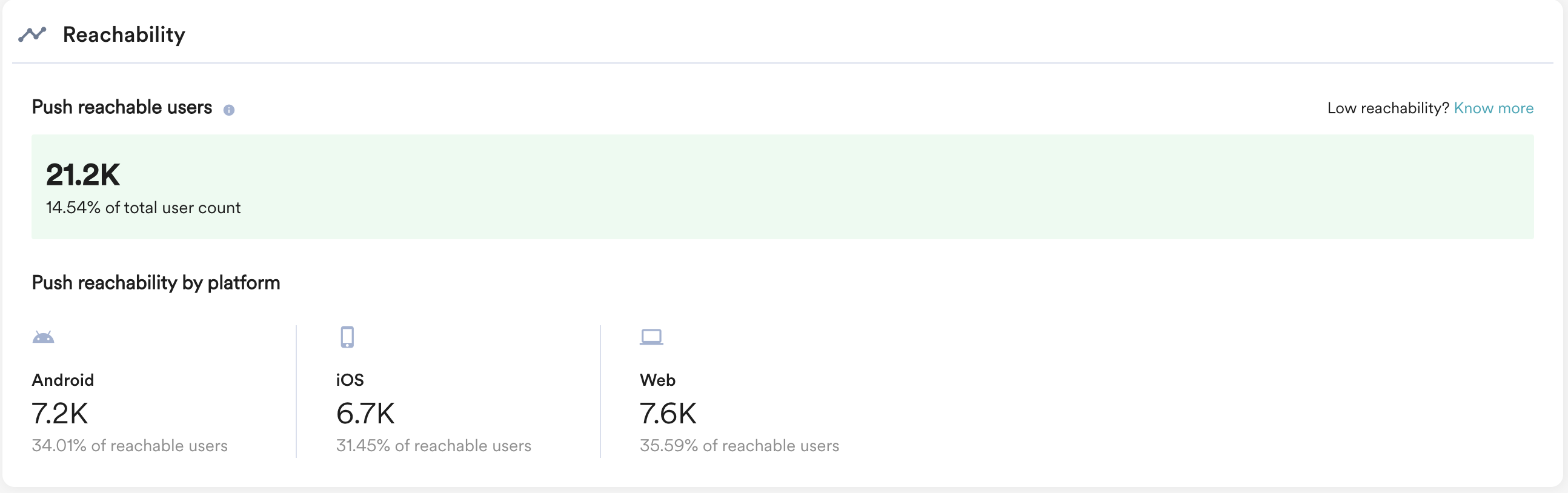Open the Know more link

coord(1493,108)
